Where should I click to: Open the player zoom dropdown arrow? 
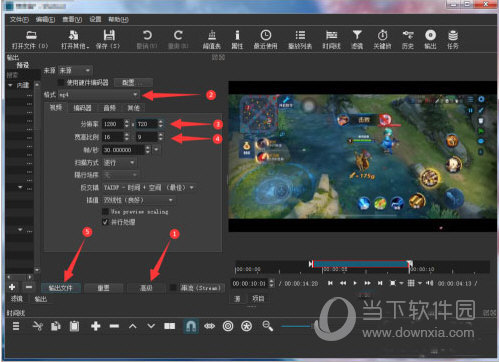[401, 283]
